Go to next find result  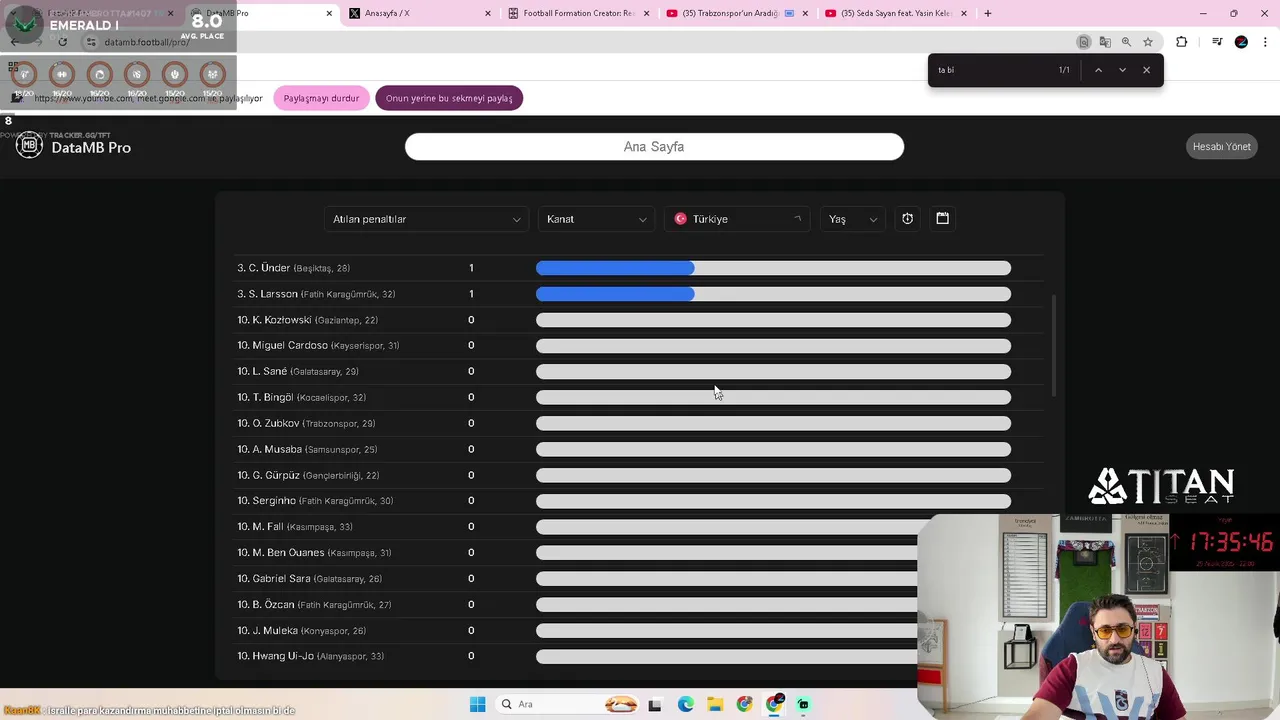click(1122, 70)
